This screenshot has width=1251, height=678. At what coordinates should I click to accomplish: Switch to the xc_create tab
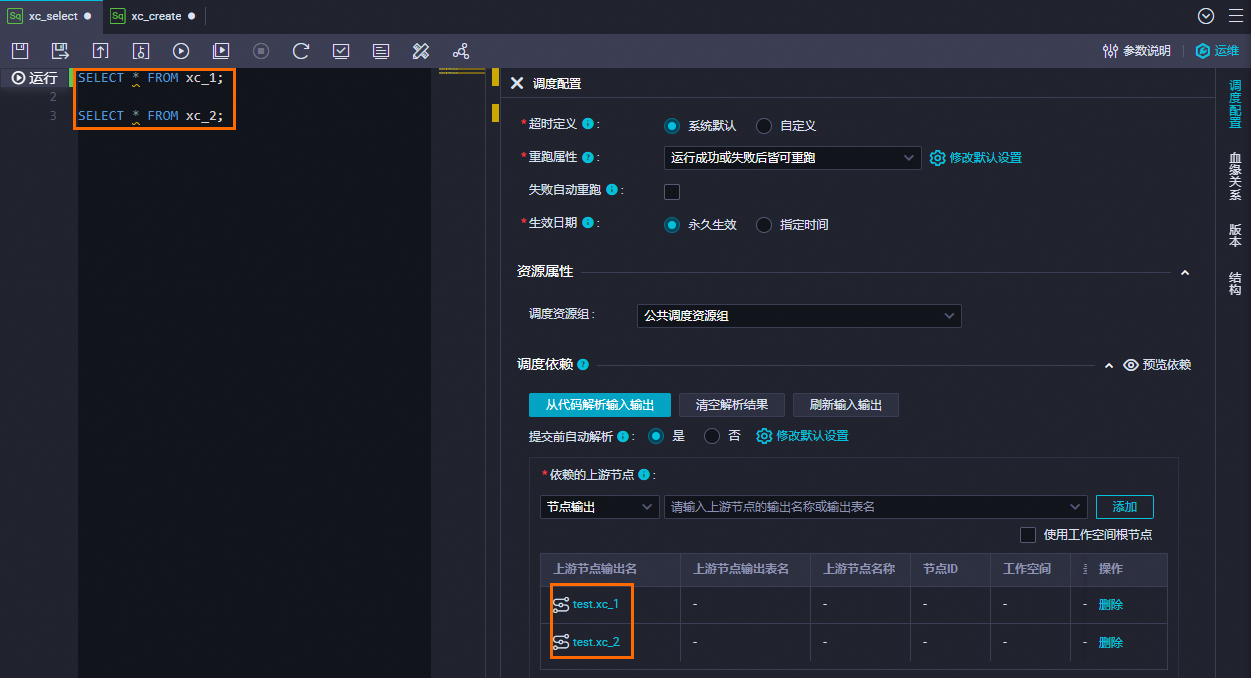pyautogui.click(x=155, y=16)
